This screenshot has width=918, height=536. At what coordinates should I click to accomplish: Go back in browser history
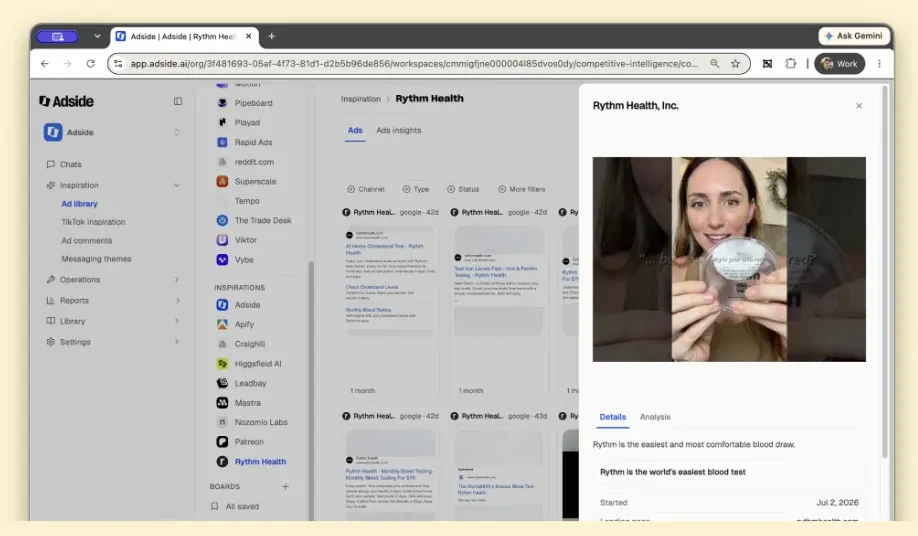tap(44, 64)
